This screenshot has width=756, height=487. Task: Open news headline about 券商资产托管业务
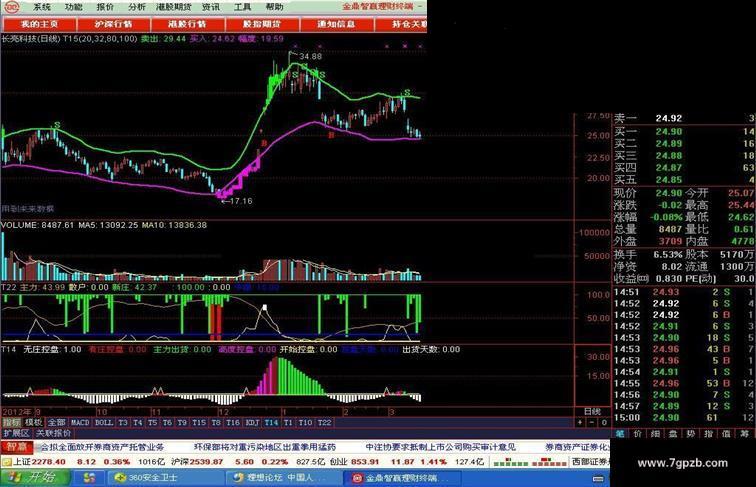[x=102, y=447]
